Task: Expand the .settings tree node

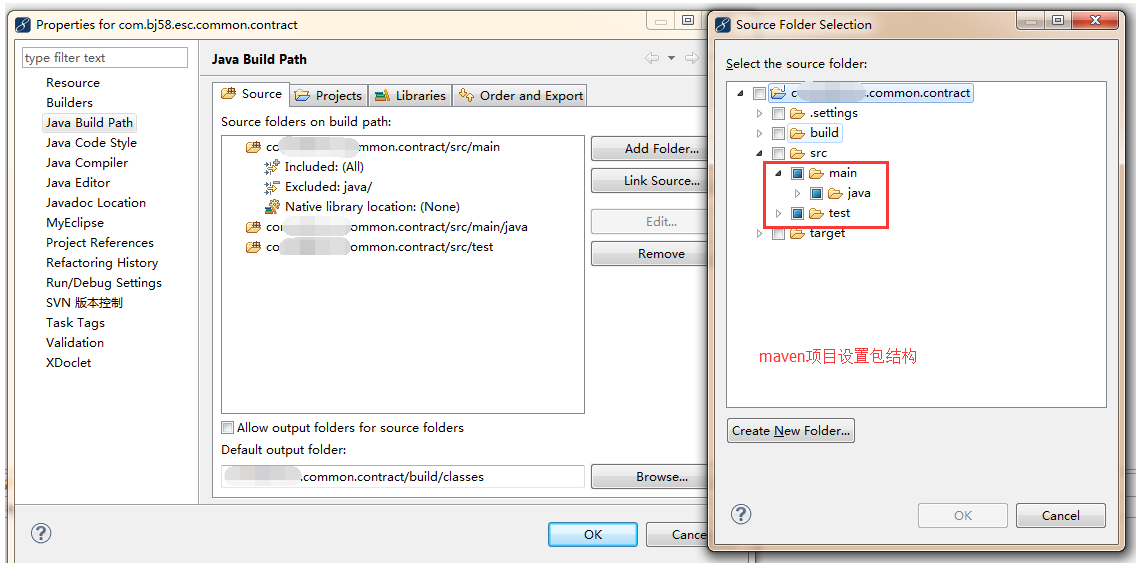Action: coord(760,113)
